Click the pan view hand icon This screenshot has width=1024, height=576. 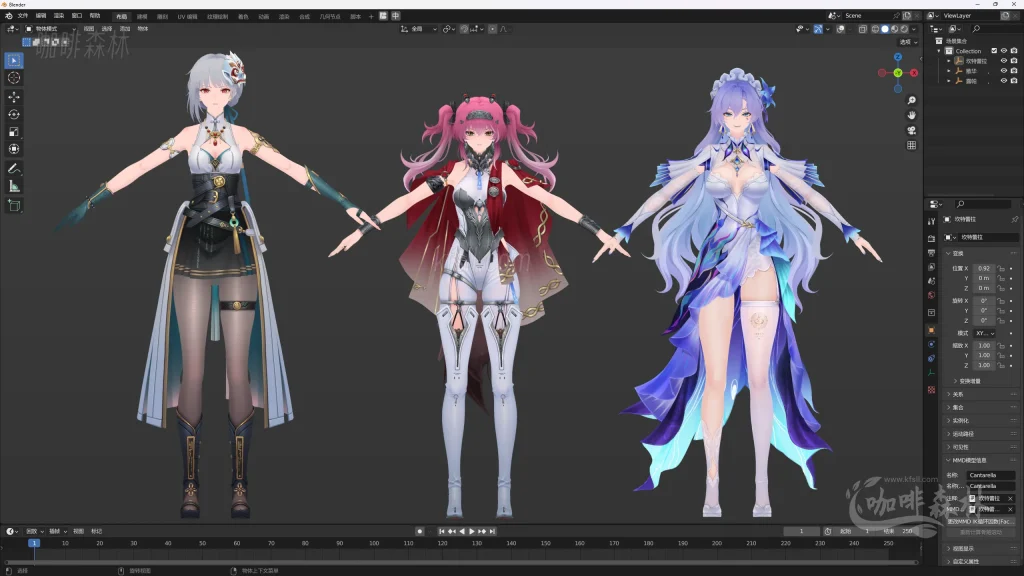pyautogui.click(x=912, y=116)
